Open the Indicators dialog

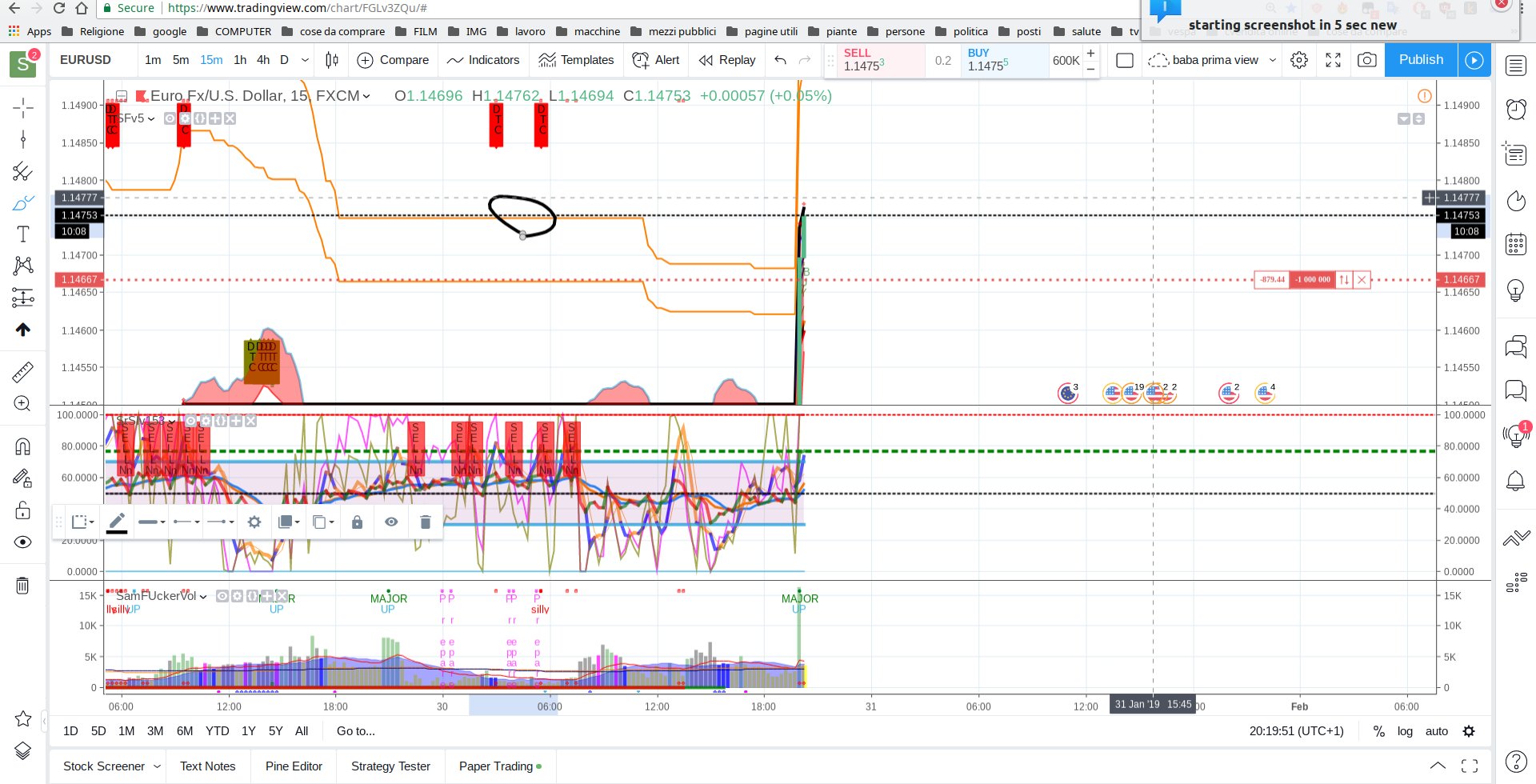click(483, 60)
